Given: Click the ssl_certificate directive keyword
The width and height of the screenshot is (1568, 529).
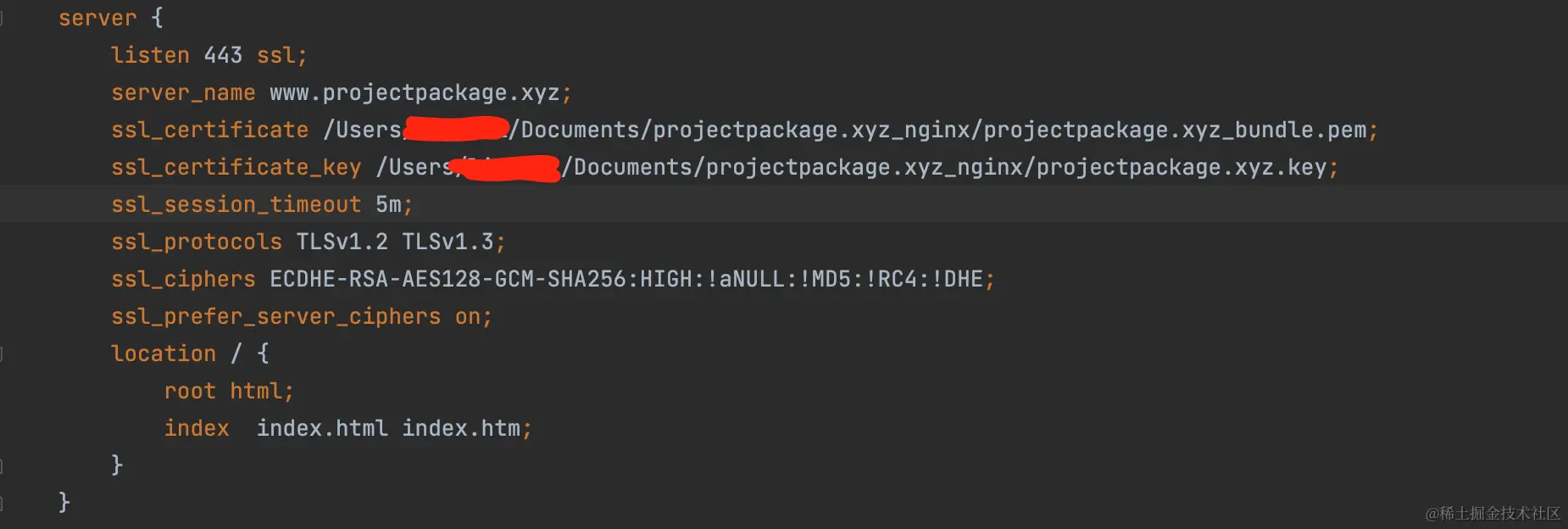Looking at the screenshot, I should (x=209, y=131).
